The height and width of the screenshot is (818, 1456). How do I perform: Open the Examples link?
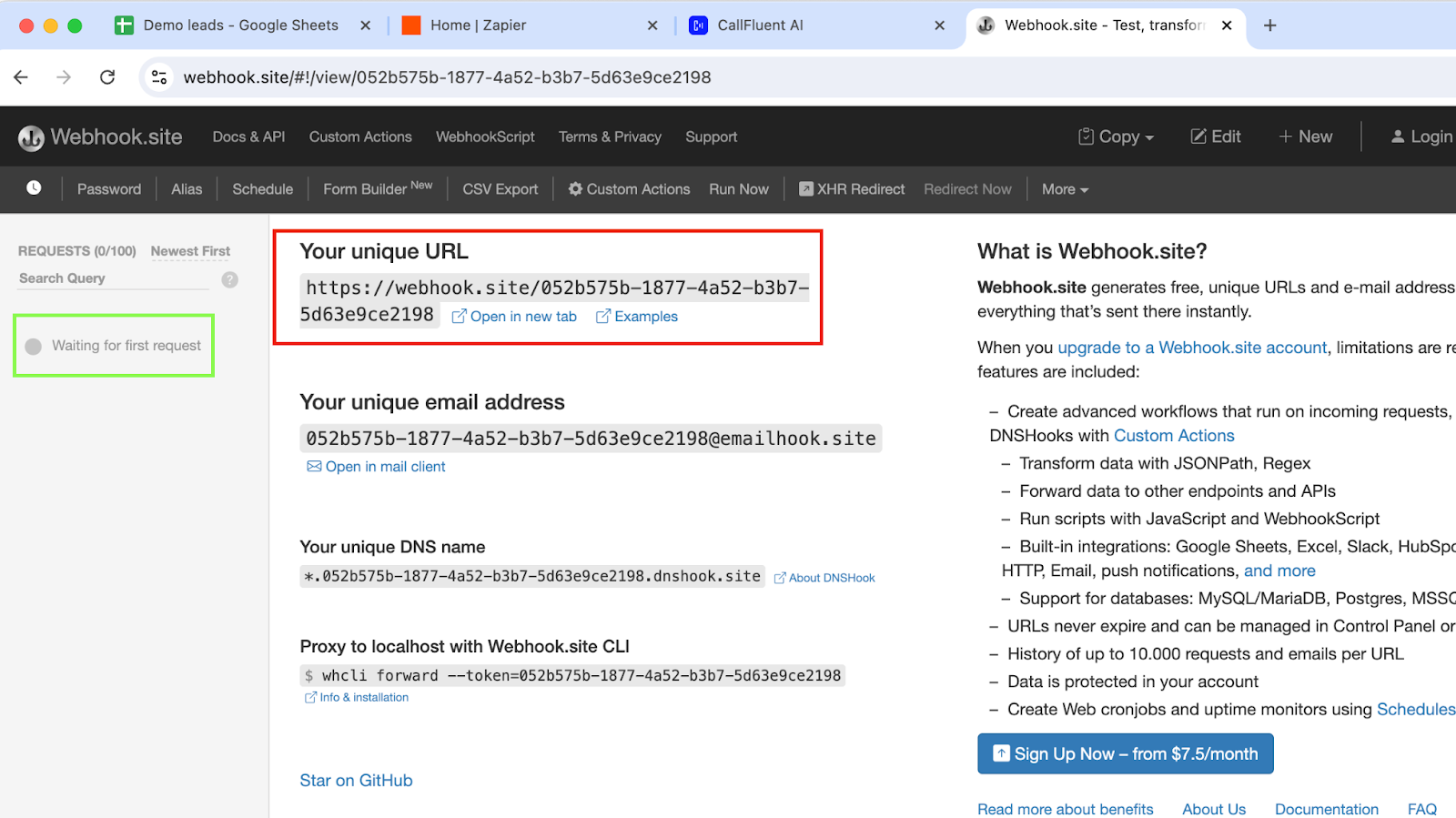pyautogui.click(x=637, y=317)
